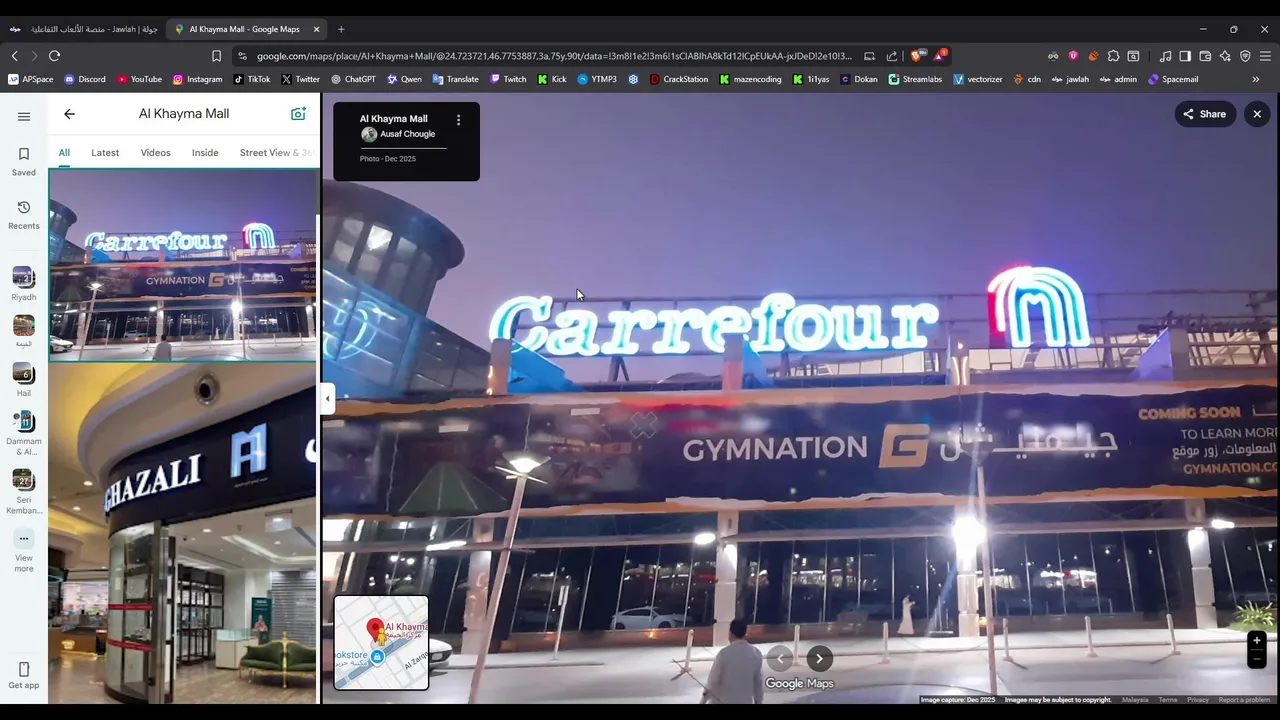Switch to the Jawlah browser tab
This screenshot has height=720, width=1280.
pos(84,29)
